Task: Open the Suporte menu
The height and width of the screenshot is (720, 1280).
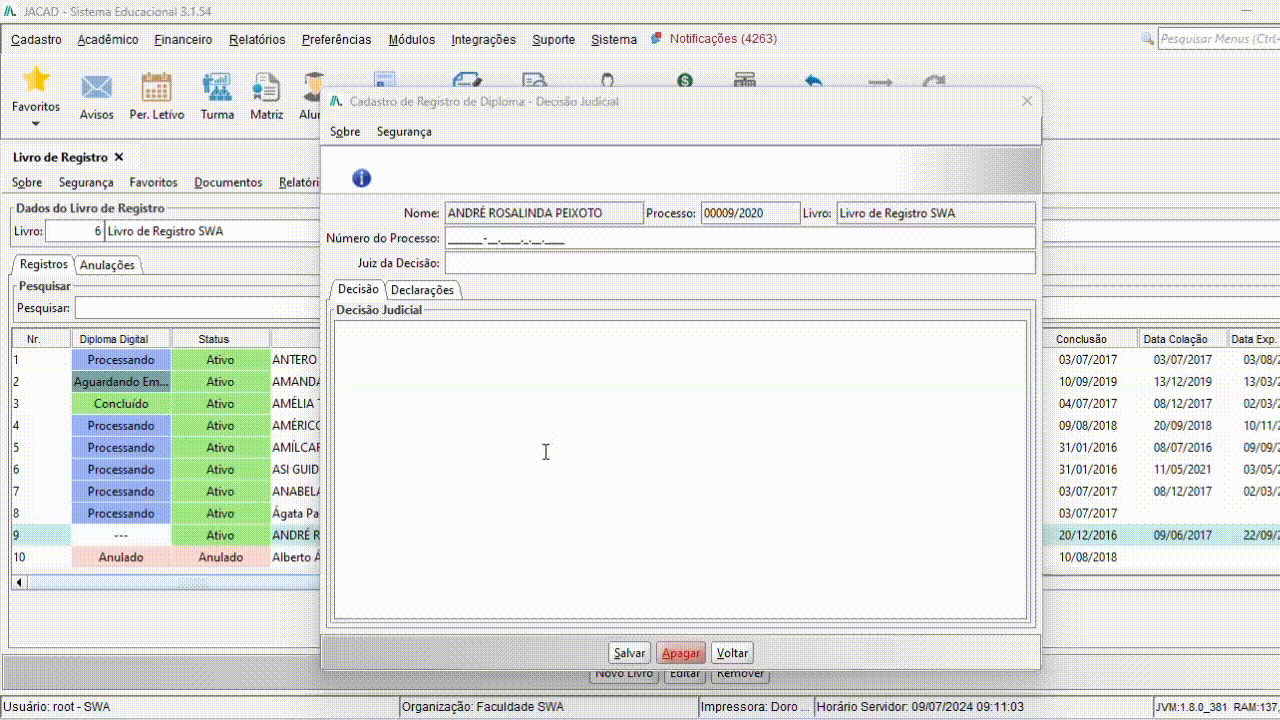Action: click(554, 40)
